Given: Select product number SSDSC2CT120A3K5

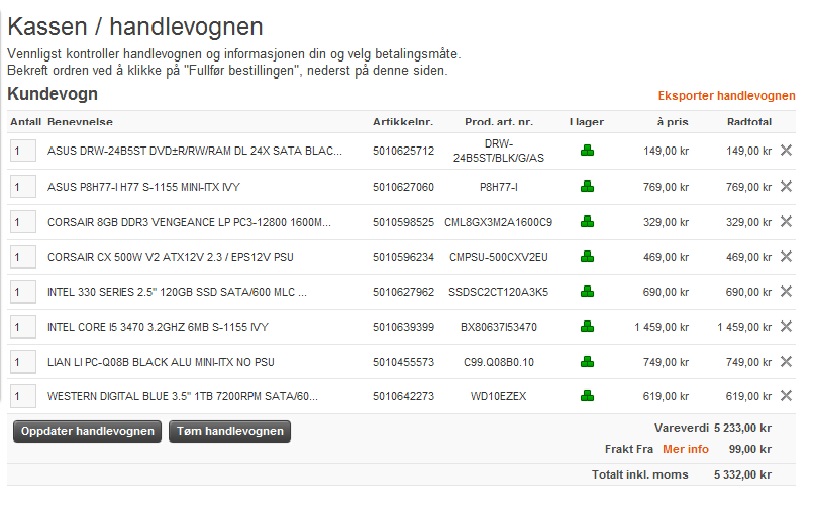Looking at the screenshot, I should pos(498,292).
